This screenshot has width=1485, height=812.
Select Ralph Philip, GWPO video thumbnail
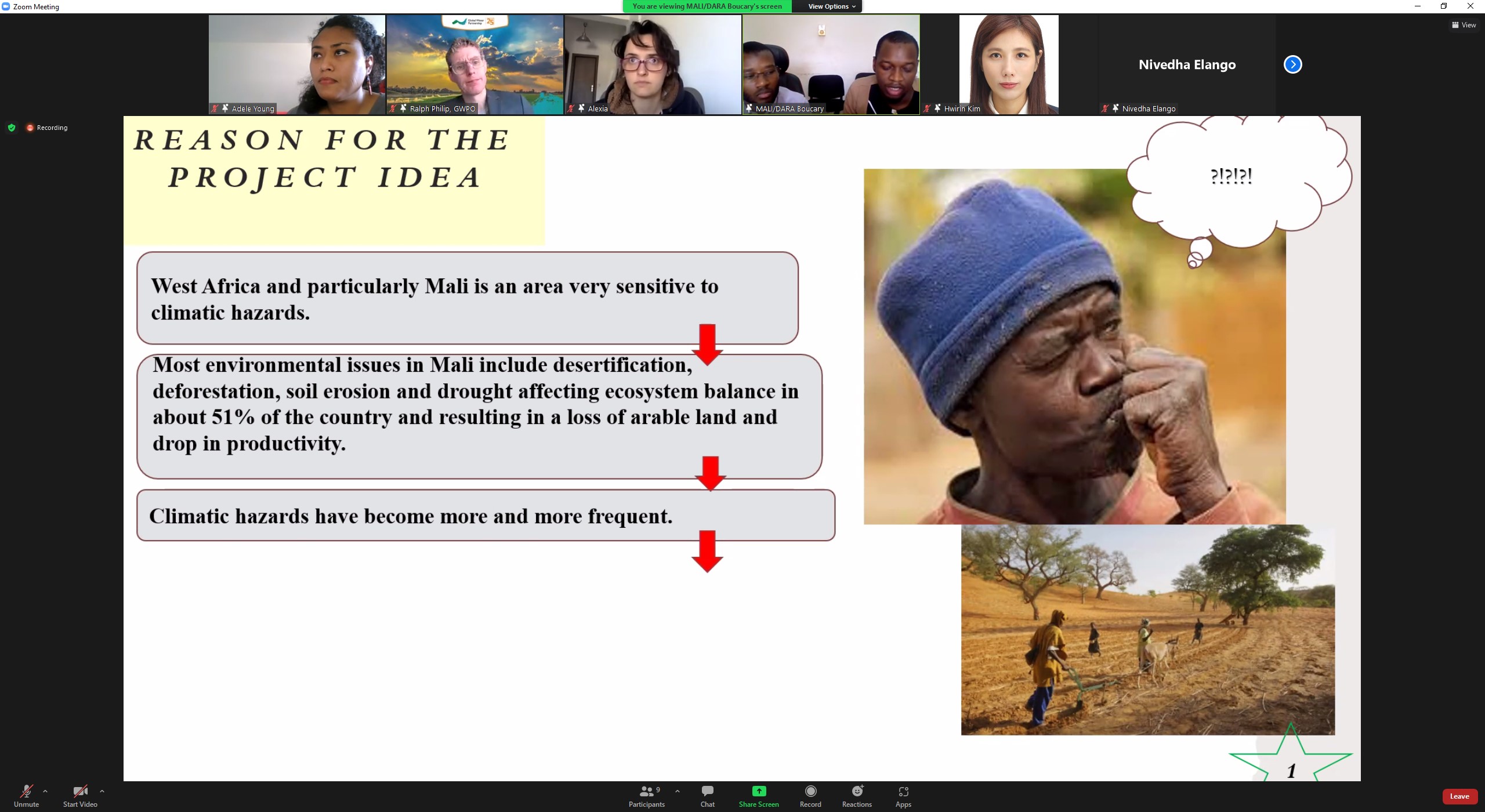pyautogui.click(x=475, y=64)
